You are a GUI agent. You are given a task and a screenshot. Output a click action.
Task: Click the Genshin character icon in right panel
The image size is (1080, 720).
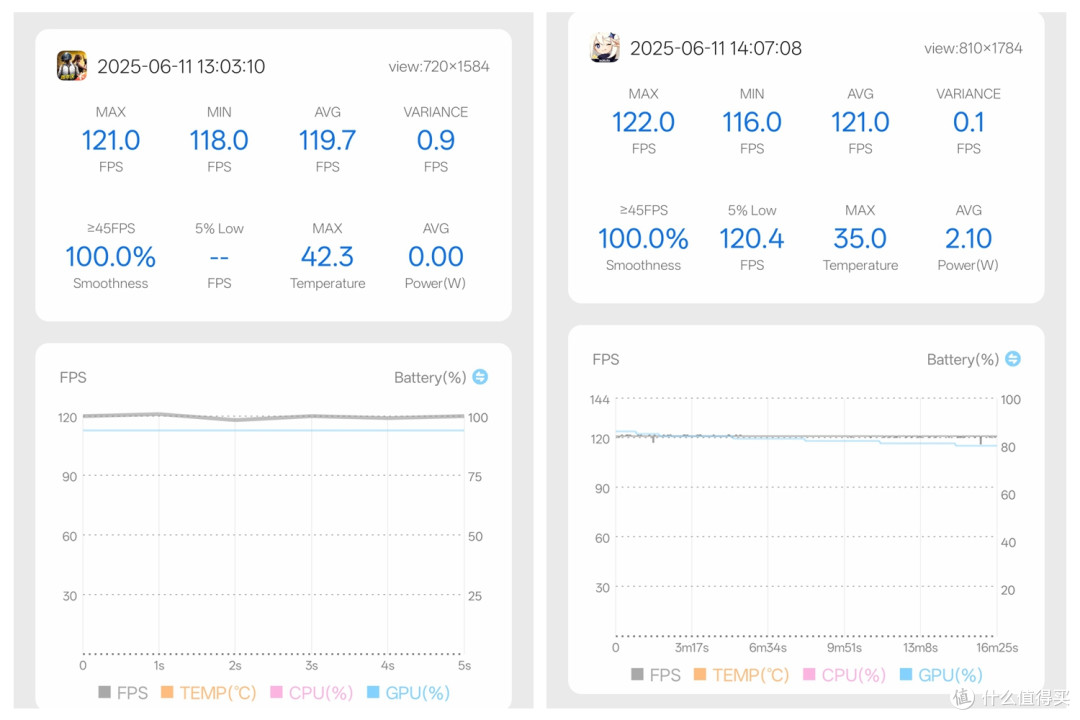coord(605,48)
